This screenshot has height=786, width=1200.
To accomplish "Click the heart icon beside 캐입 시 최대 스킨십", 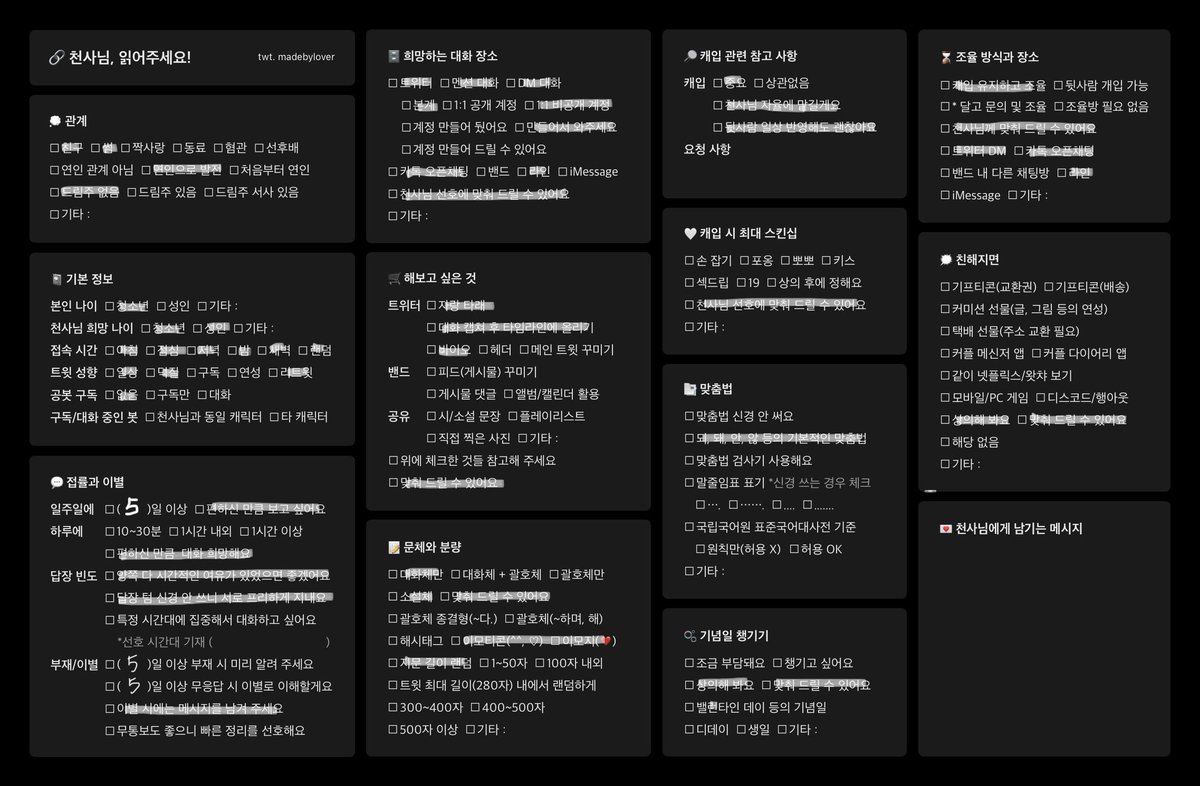I will click(690, 234).
